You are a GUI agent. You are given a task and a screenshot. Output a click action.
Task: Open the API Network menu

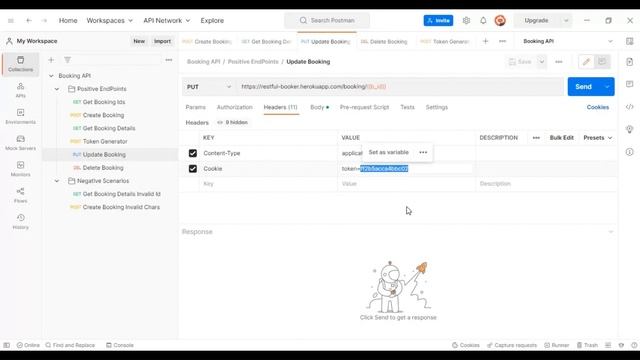click(x=167, y=20)
